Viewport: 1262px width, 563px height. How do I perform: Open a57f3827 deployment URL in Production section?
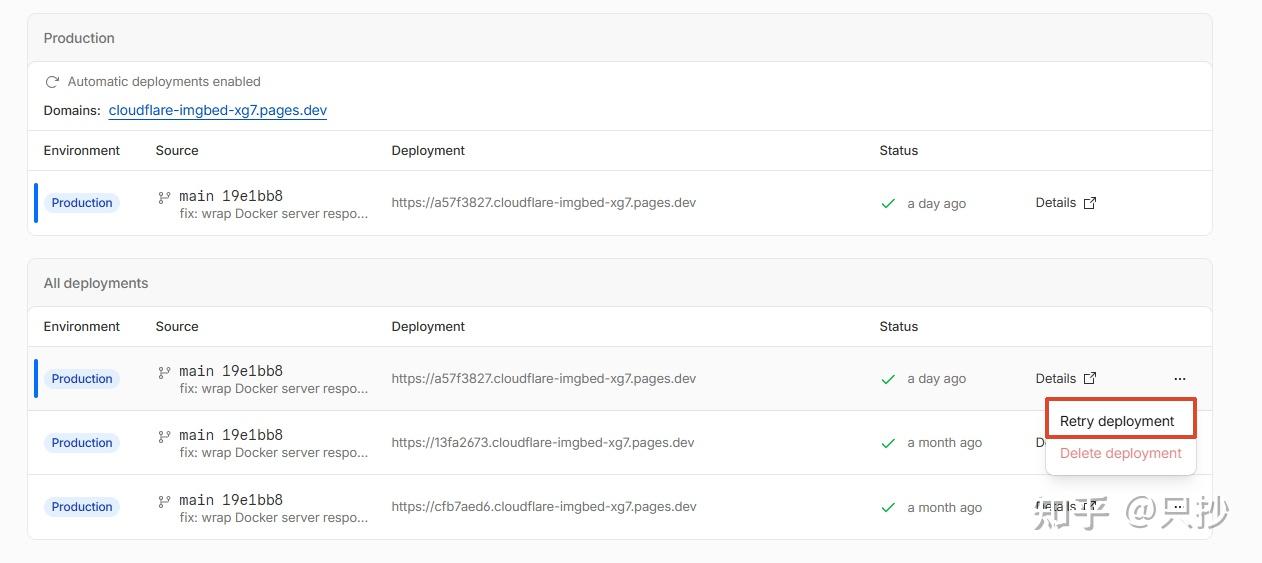544,203
